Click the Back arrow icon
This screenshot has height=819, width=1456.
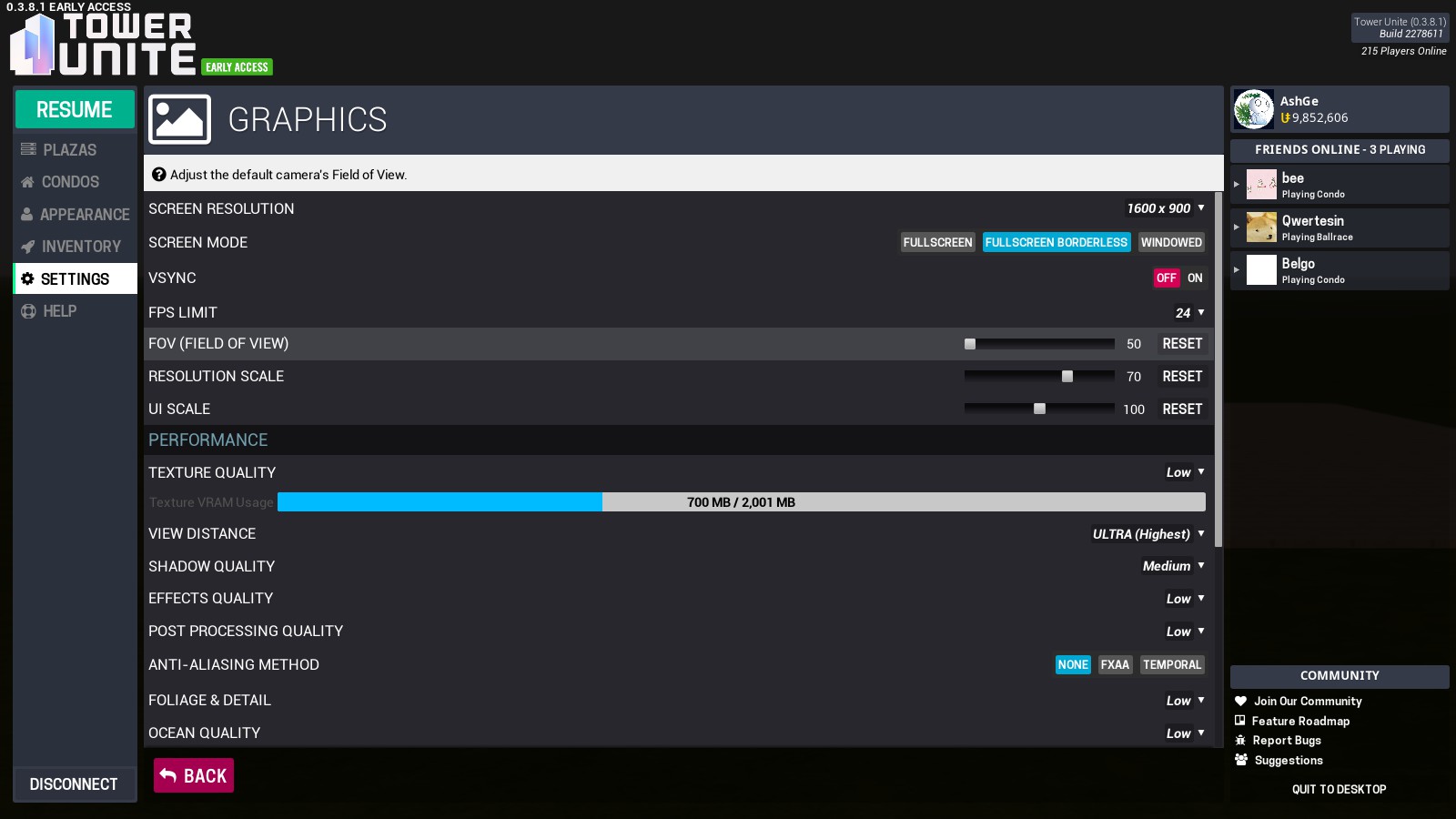tap(168, 775)
